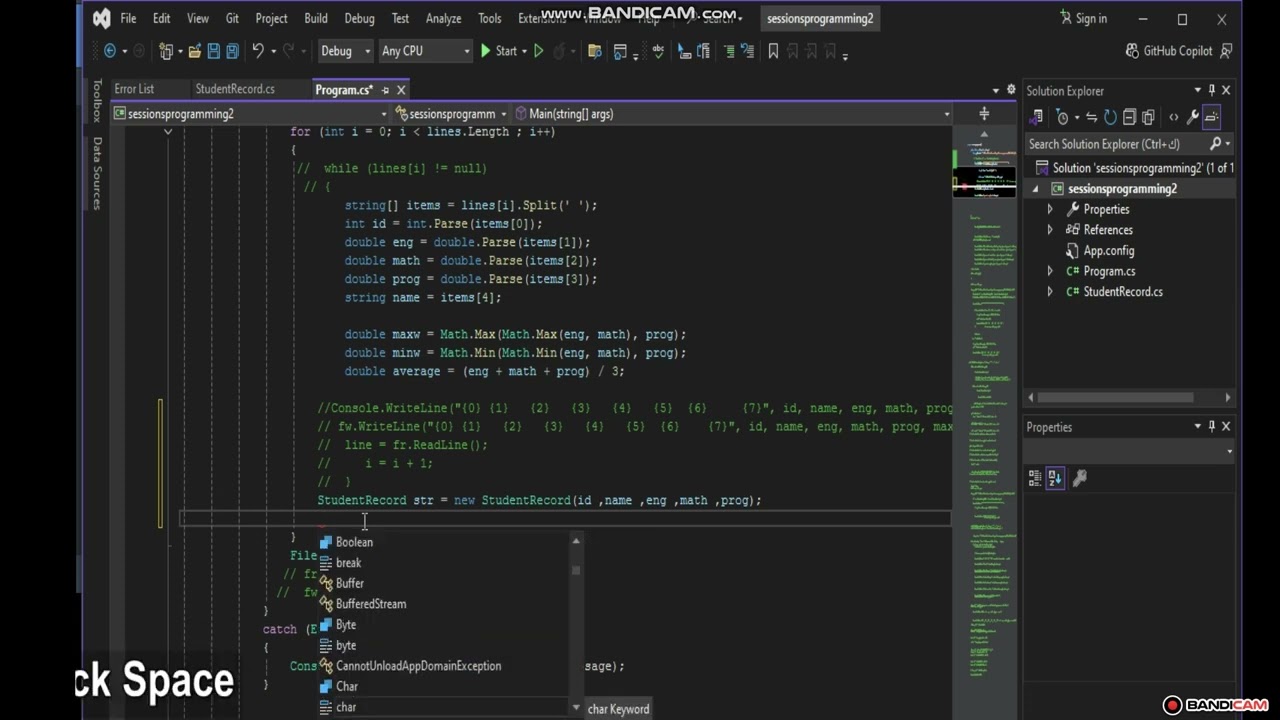
Task: Open the Analyze menu
Action: pyautogui.click(x=443, y=18)
